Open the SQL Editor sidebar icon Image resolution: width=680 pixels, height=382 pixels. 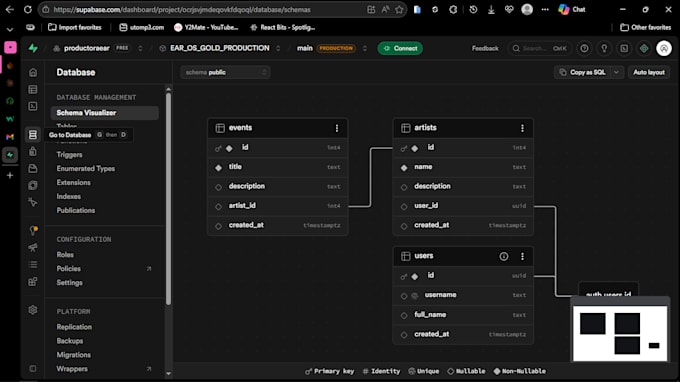pyautogui.click(x=33, y=106)
